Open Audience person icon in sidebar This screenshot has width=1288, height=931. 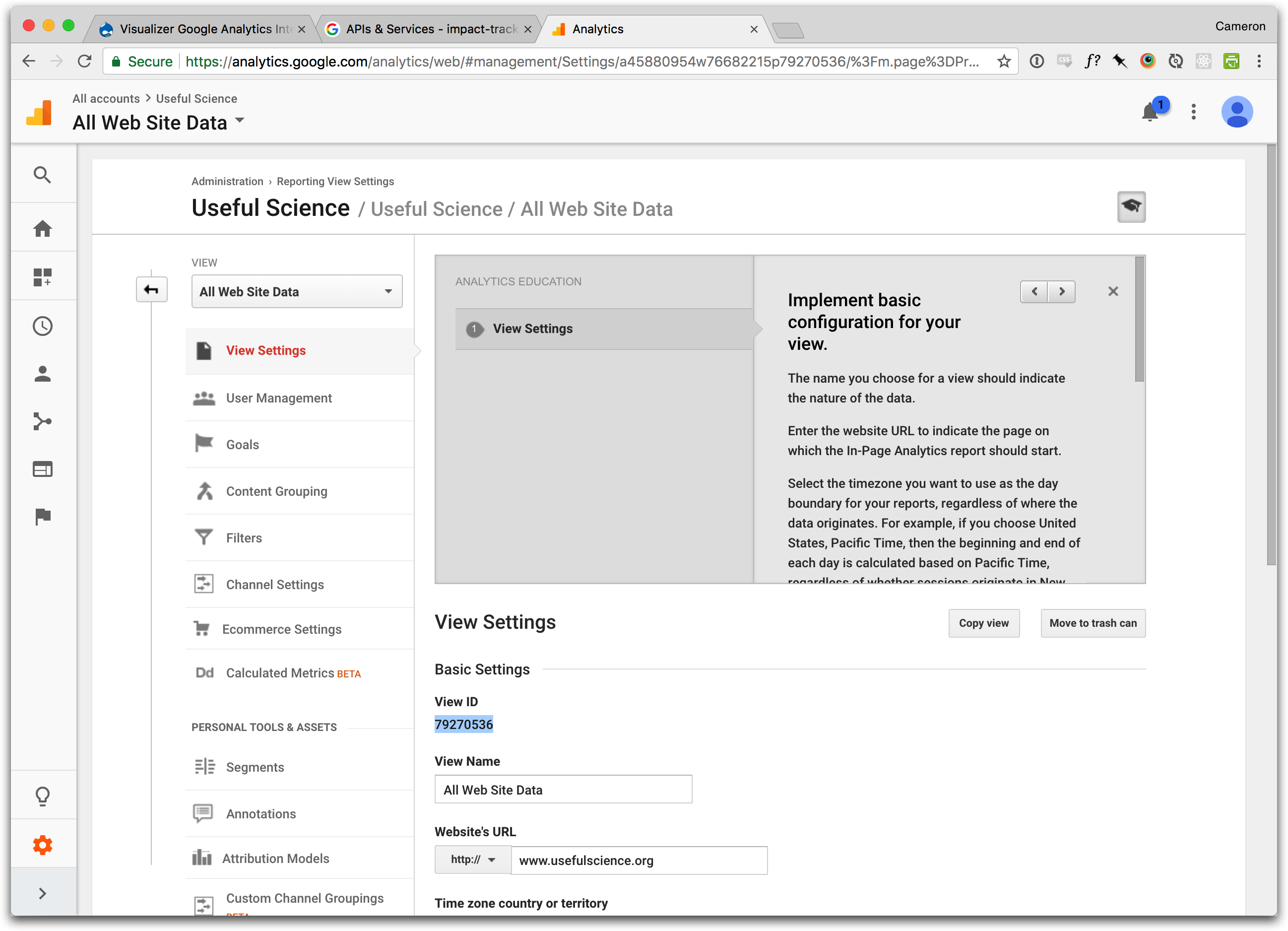(43, 374)
